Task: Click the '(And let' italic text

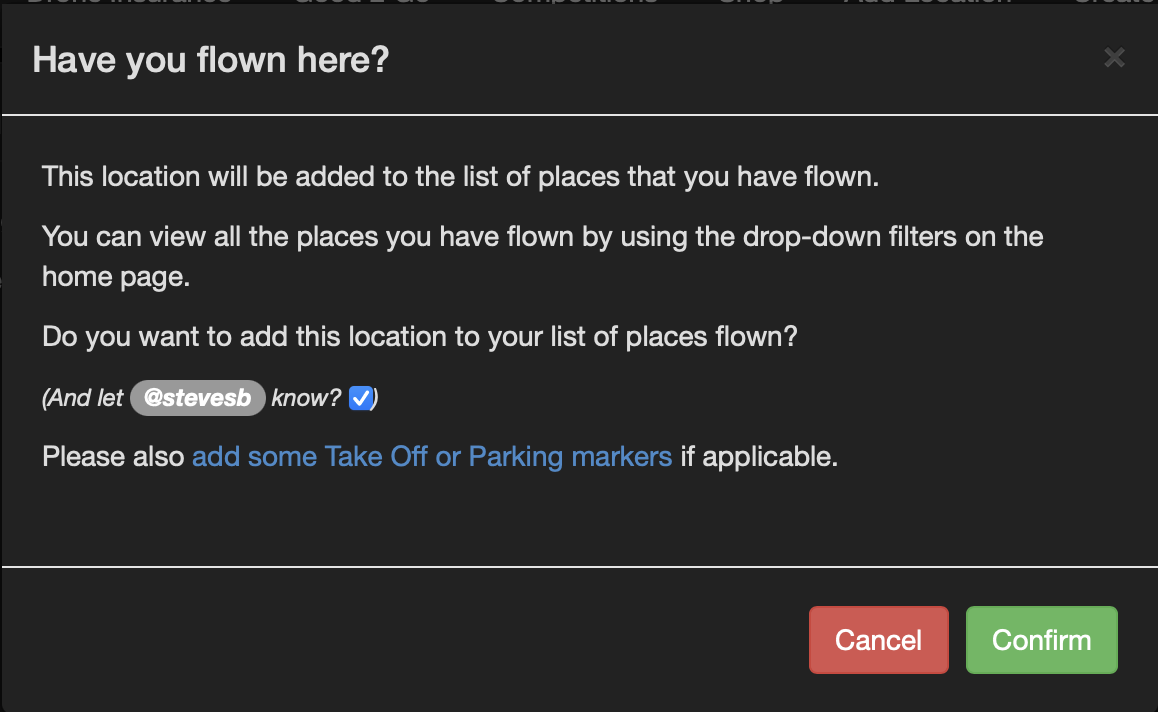Action: 83,398
